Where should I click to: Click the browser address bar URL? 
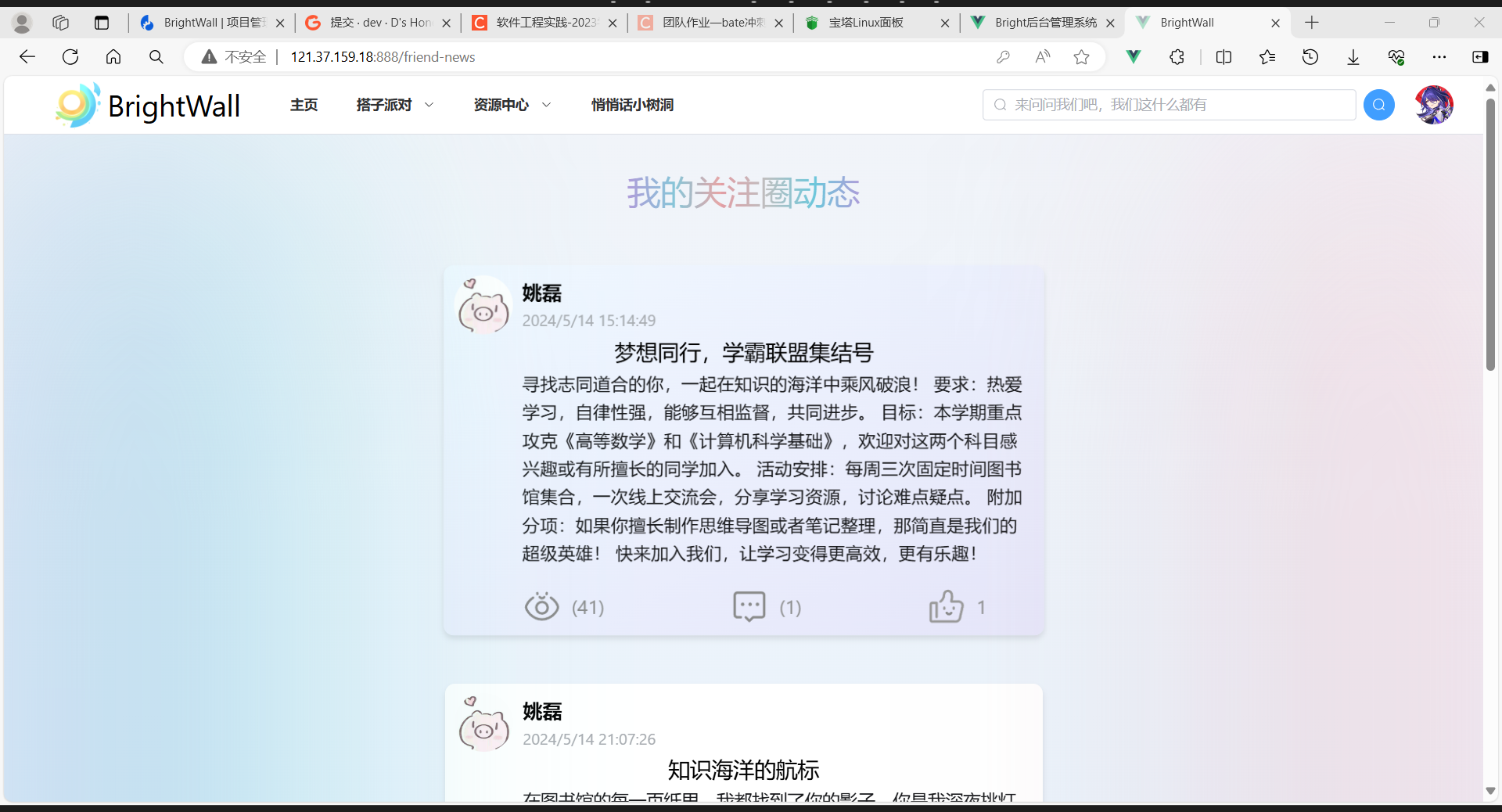coord(383,57)
